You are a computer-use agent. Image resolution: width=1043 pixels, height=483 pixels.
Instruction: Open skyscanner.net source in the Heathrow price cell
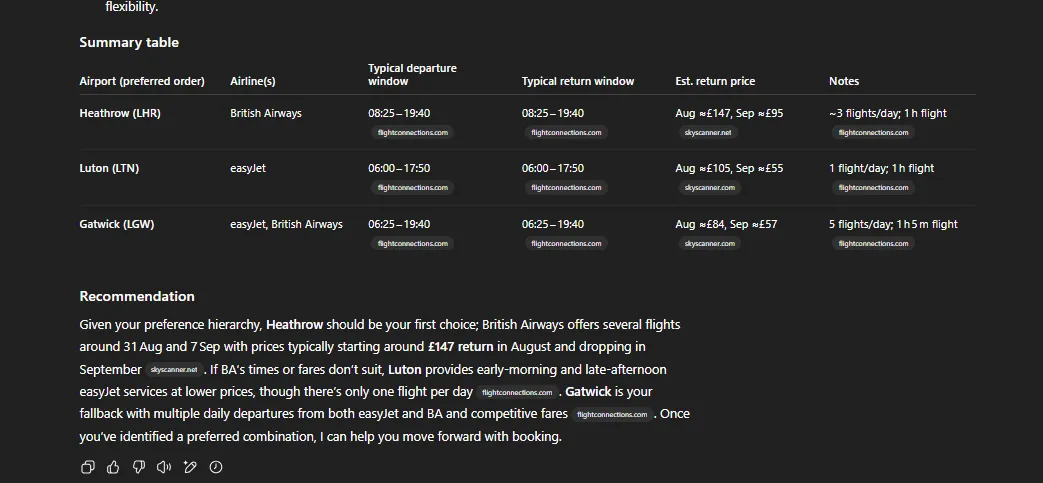pos(708,132)
